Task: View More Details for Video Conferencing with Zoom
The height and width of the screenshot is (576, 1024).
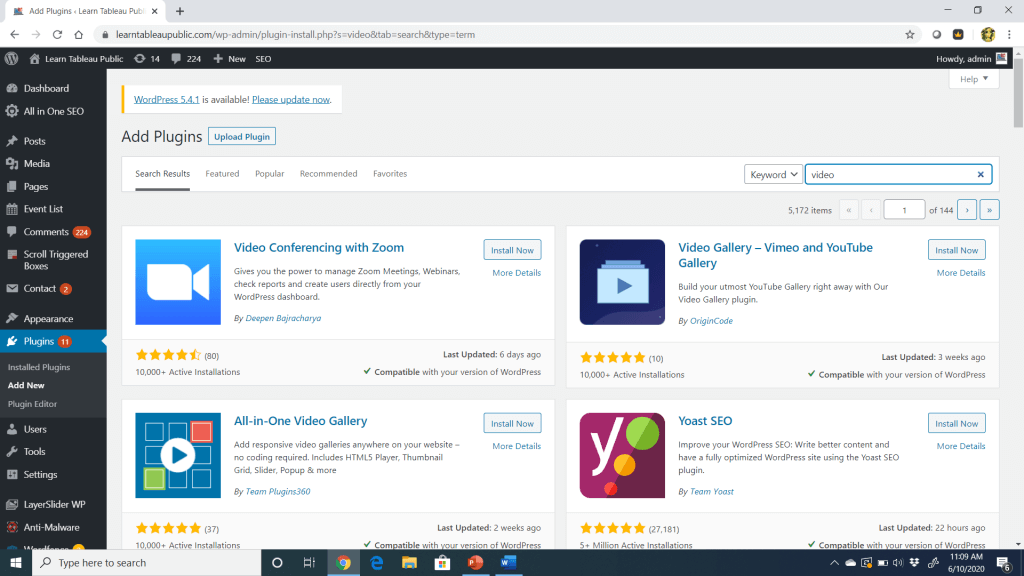Action: coord(517,273)
